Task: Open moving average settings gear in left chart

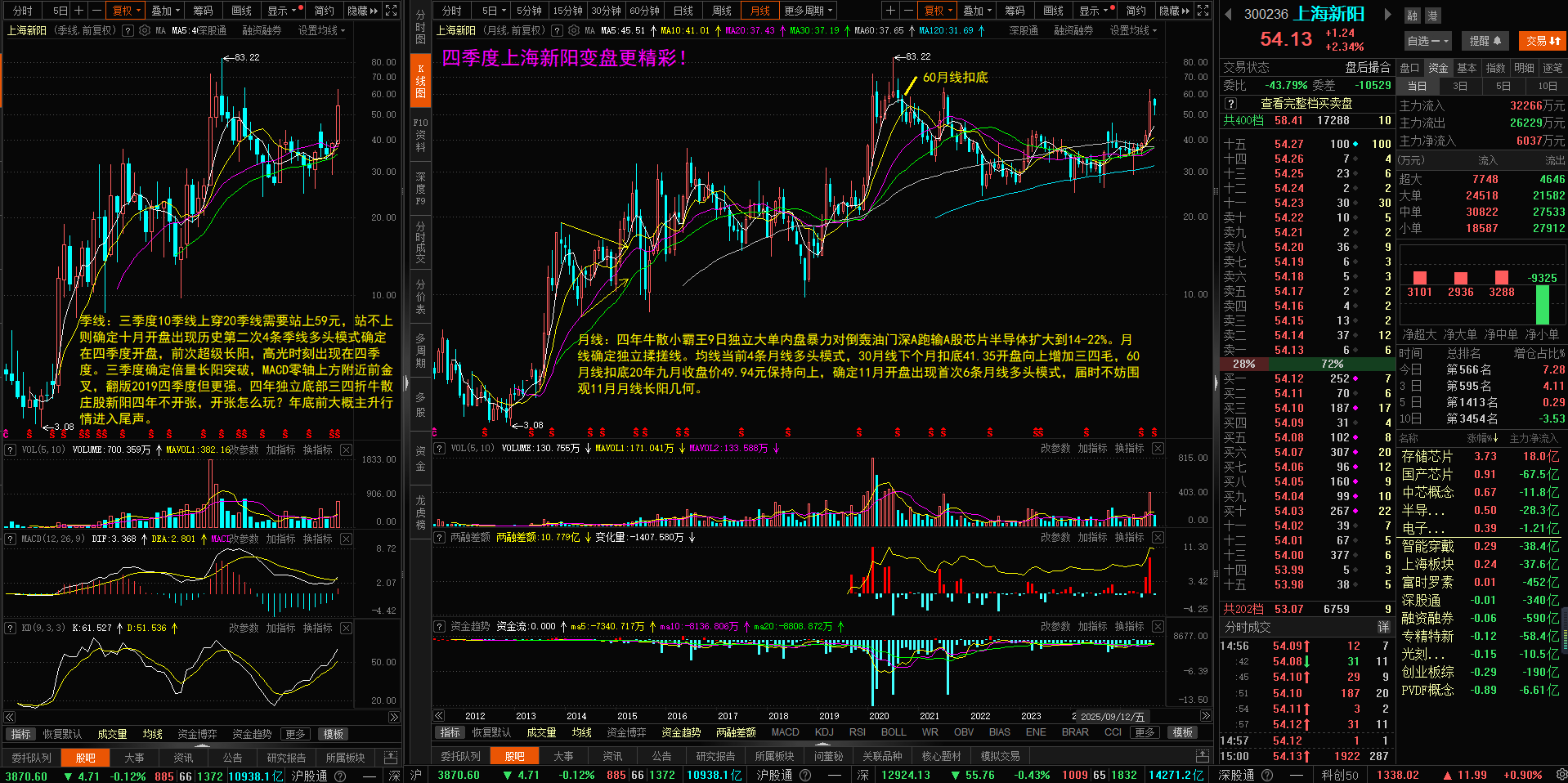Action: 145,30
